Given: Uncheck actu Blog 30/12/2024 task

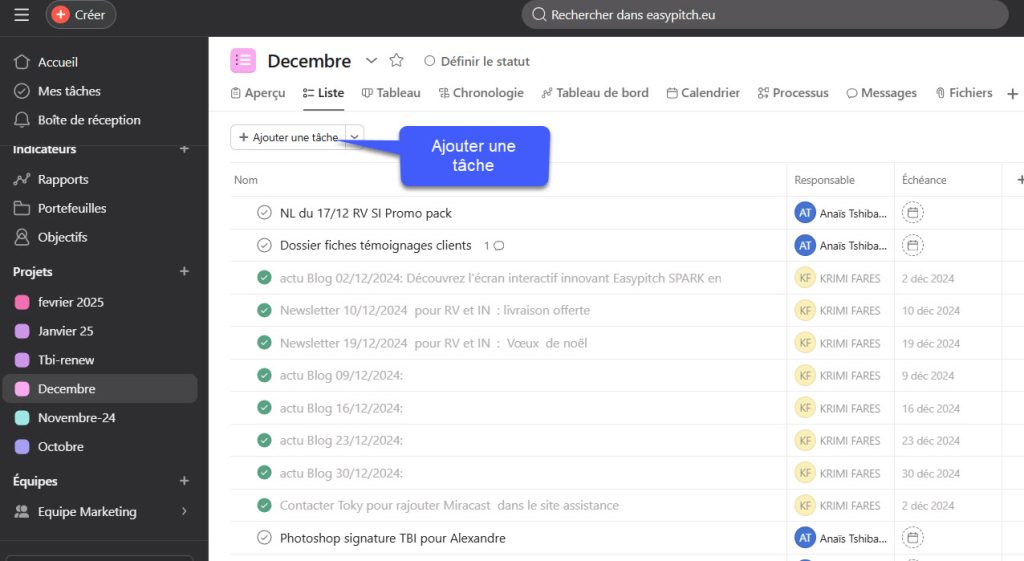Looking at the screenshot, I should pos(264,473).
